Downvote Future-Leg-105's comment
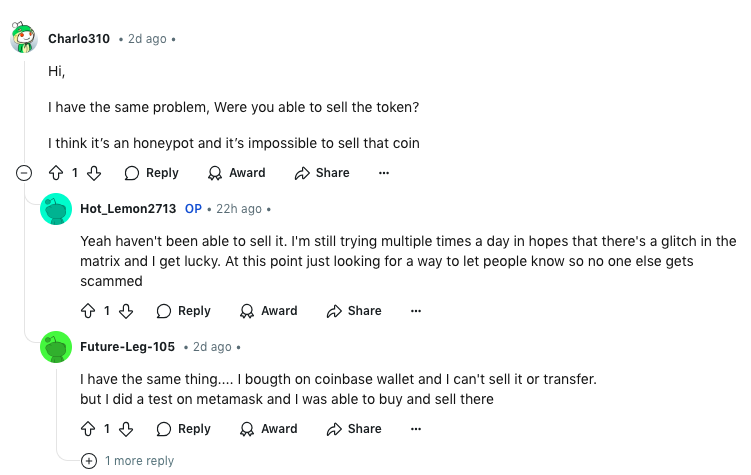Image resolution: width=751 pixels, height=475 pixels. pos(126,429)
